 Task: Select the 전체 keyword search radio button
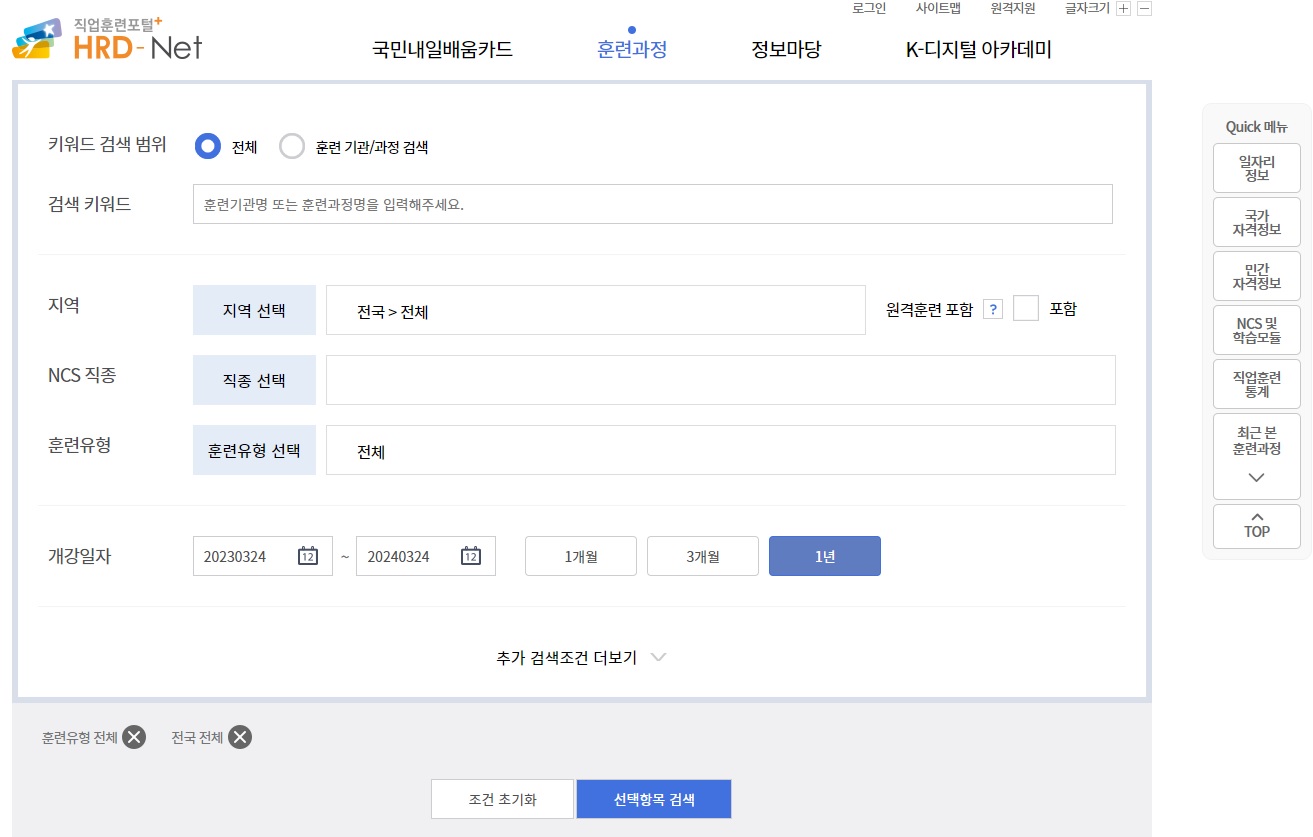tap(207, 146)
